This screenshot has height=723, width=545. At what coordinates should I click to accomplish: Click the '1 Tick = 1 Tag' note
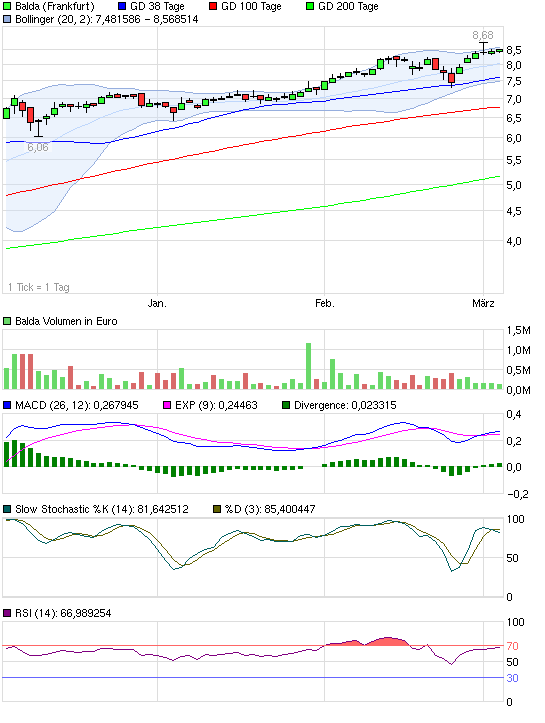tap(39, 287)
